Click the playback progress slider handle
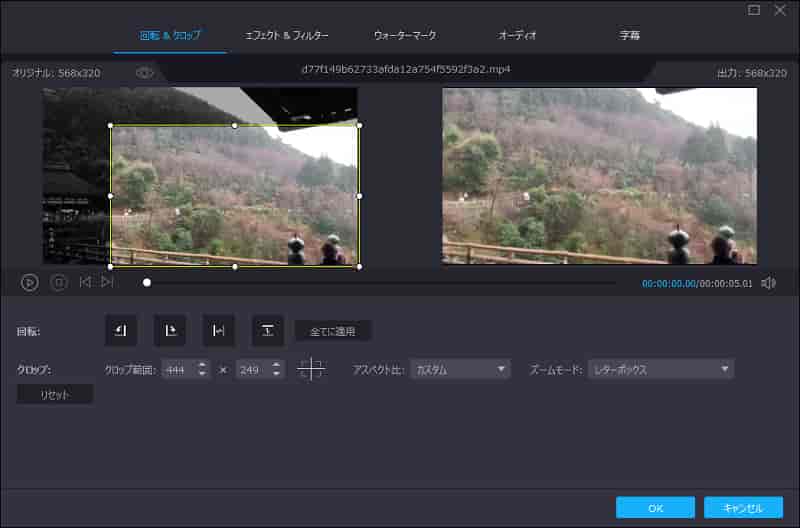800x528 pixels. point(147,283)
